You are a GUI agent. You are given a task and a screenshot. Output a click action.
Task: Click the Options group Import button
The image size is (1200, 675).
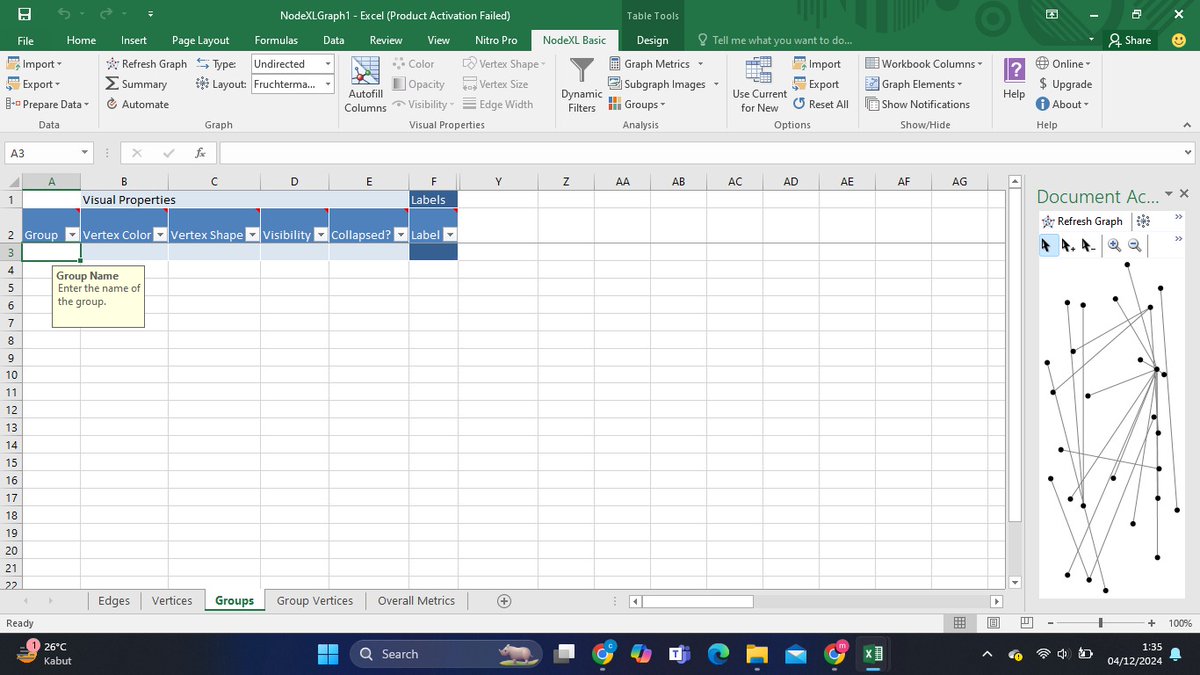click(x=817, y=64)
